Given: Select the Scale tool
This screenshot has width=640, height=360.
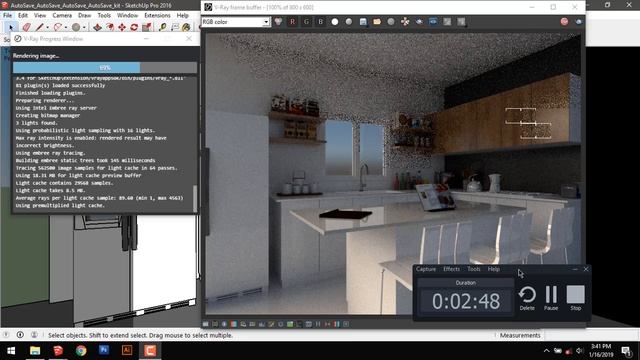Looking at the screenshot, I should coord(147,27).
